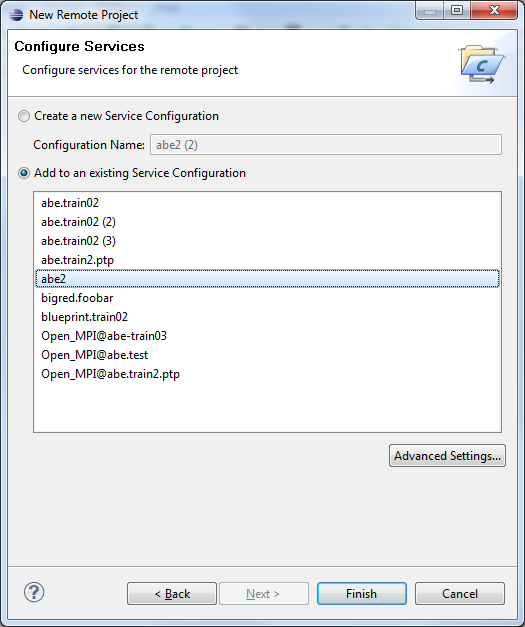Click the remote C project folder icon
The width and height of the screenshot is (525, 627).
click(481, 64)
